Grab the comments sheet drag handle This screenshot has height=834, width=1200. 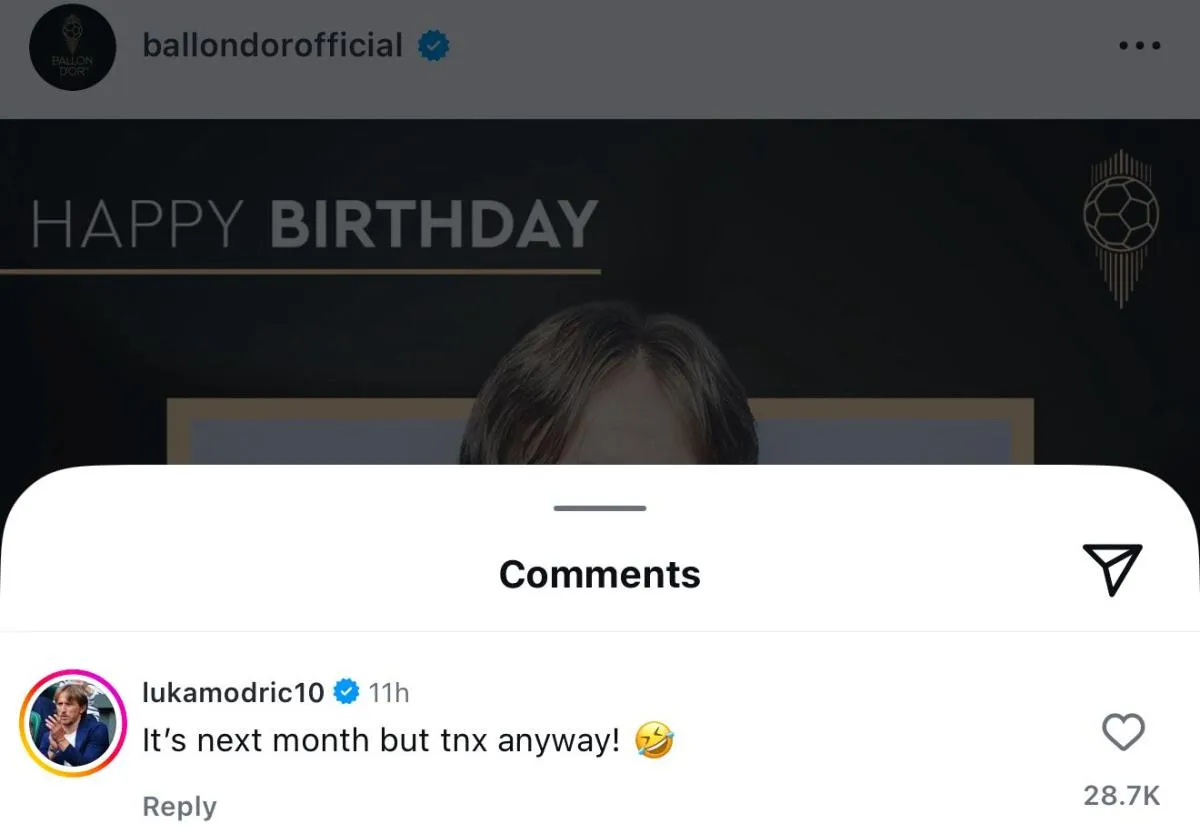click(600, 508)
